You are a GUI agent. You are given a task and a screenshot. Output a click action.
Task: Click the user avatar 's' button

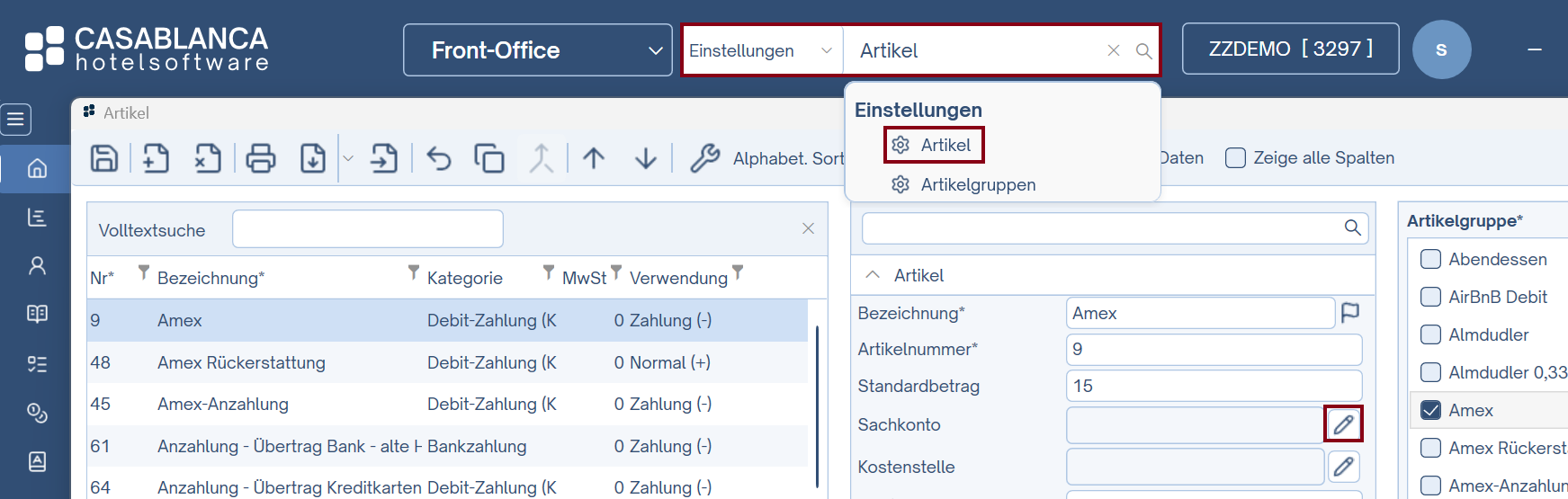tap(1441, 49)
